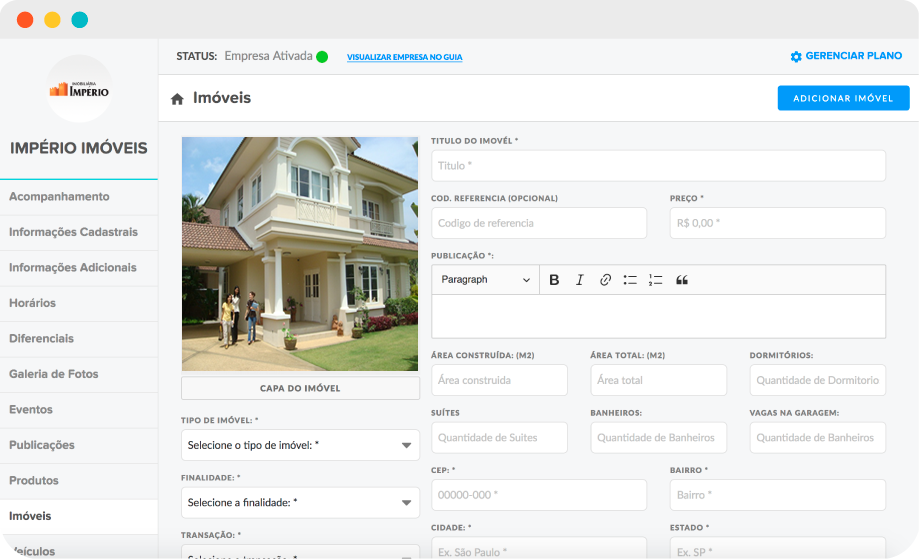The width and height of the screenshot is (920, 559).
Task: Insert a bulleted list
Action: 630,280
